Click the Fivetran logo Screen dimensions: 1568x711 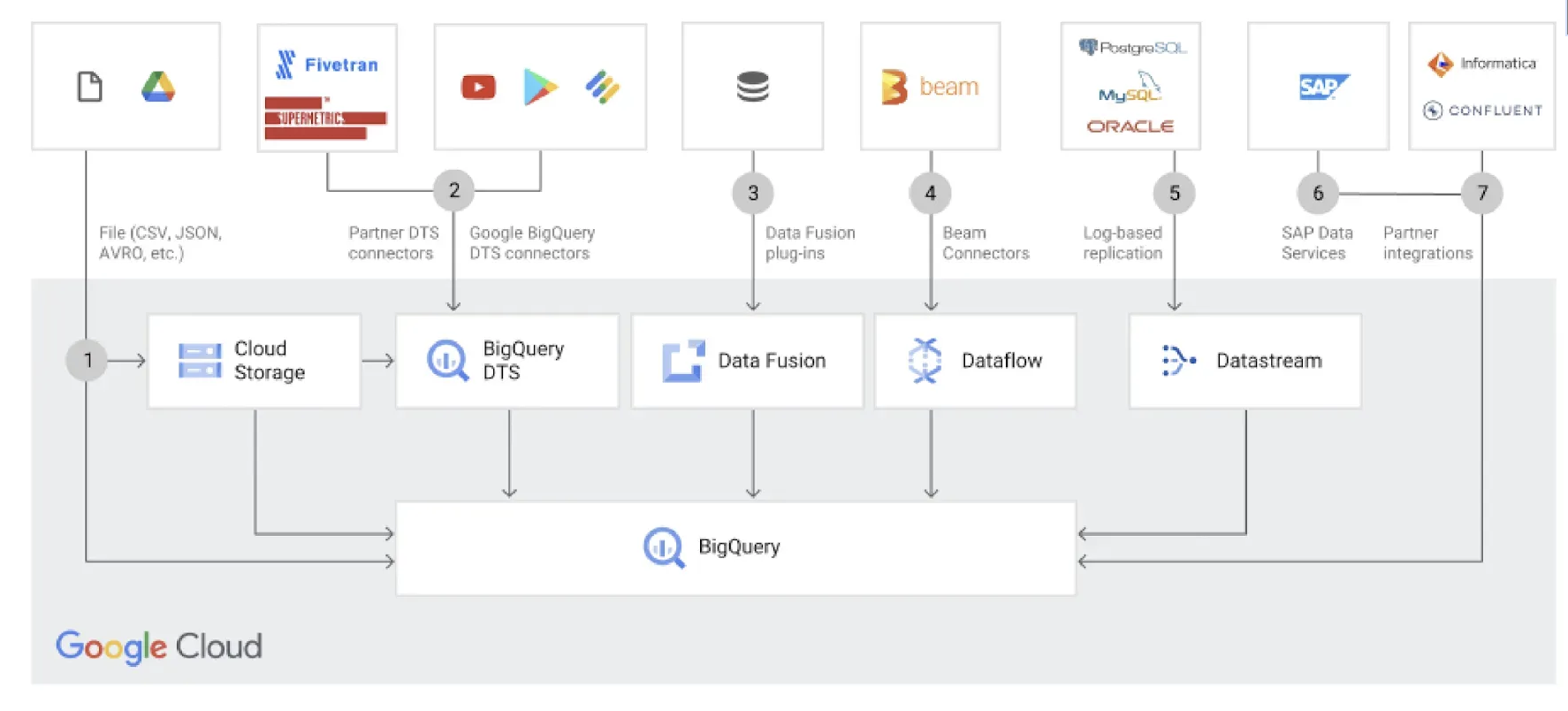327,65
